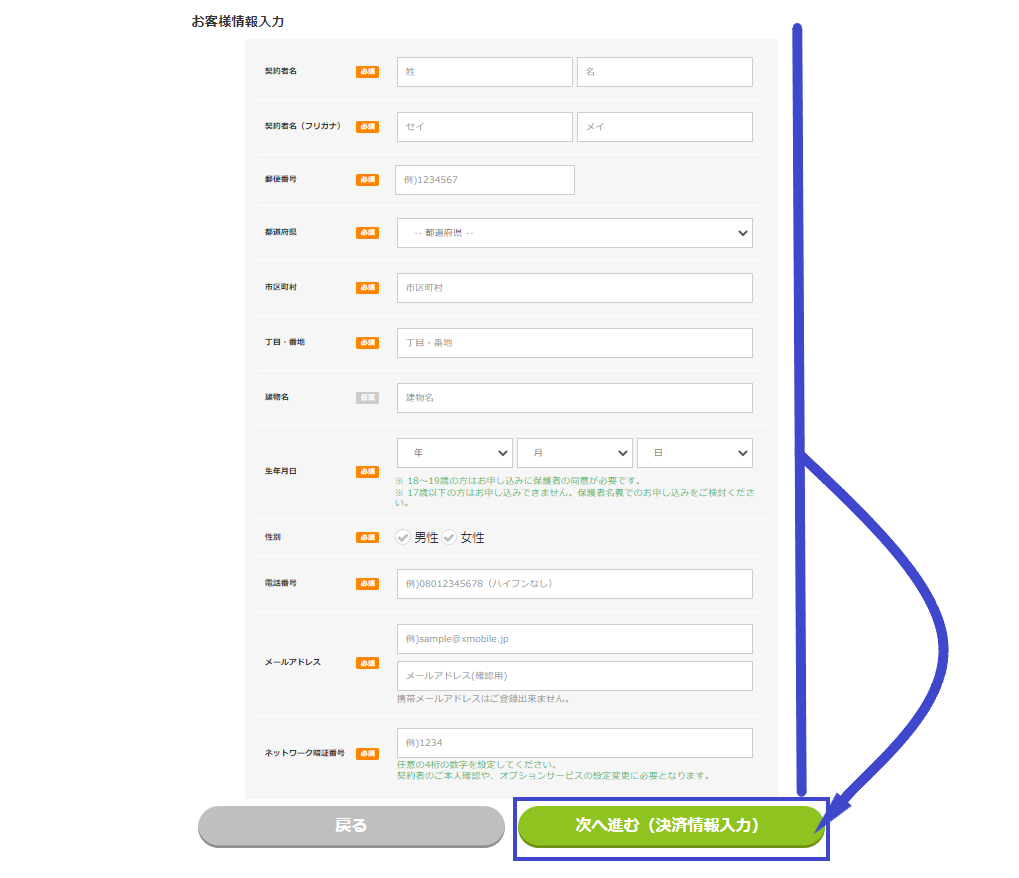Click the 市区町村 city input field
The image size is (1019, 878).
point(574,288)
